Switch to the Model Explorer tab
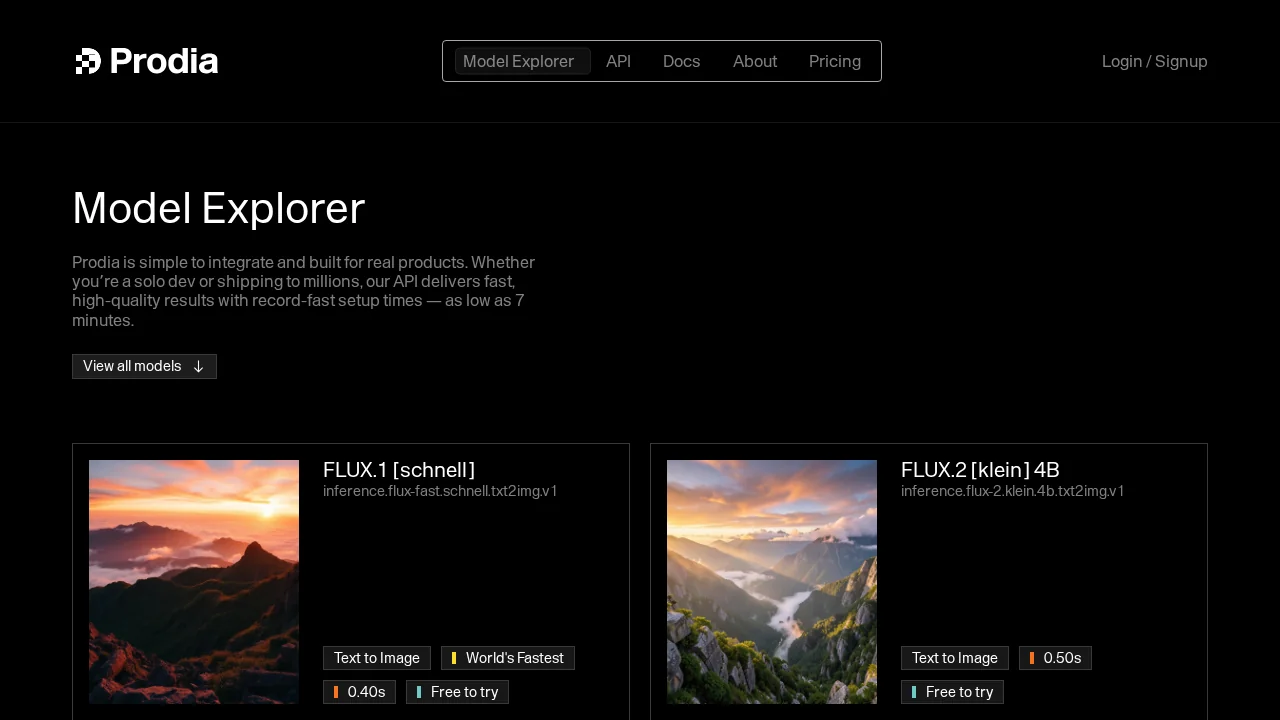Viewport: 1280px width, 720px height. (x=519, y=61)
